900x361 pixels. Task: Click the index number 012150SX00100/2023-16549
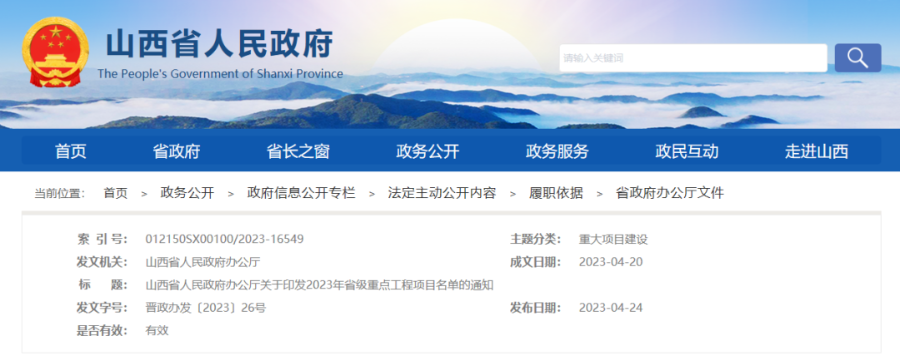224,239
